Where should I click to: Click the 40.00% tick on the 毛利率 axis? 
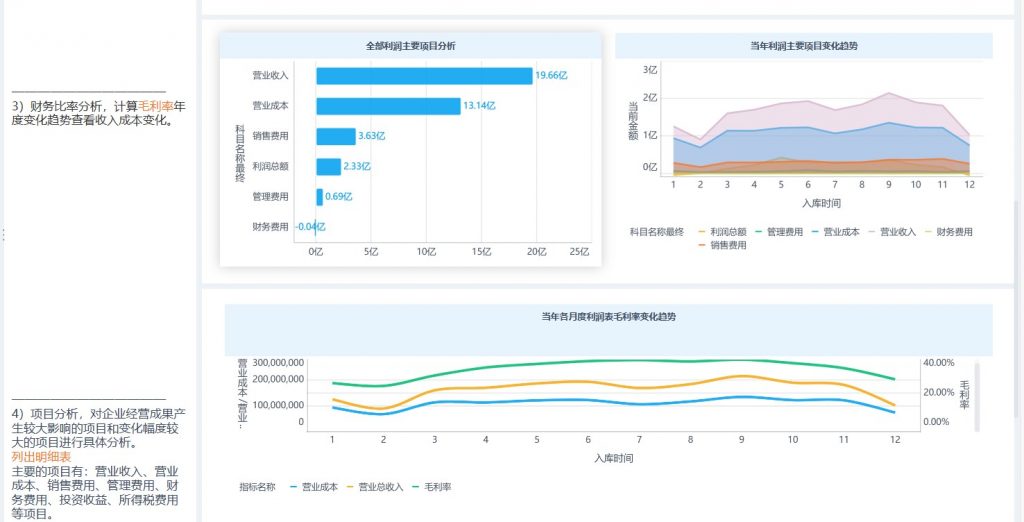coord(938,363)
